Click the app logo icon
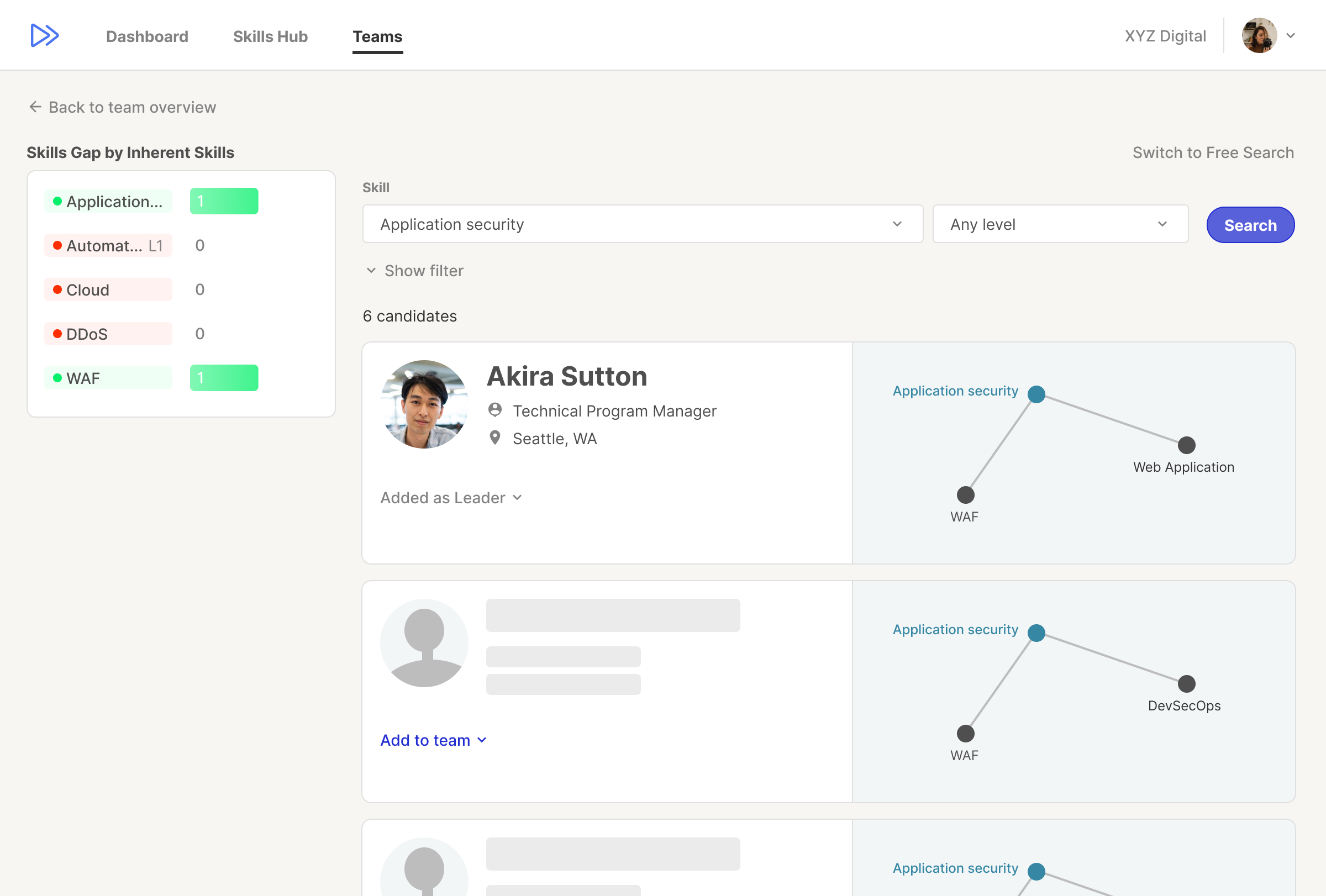Image resolution: width=1326 pixels, height=896 pixels. (45, 35)
